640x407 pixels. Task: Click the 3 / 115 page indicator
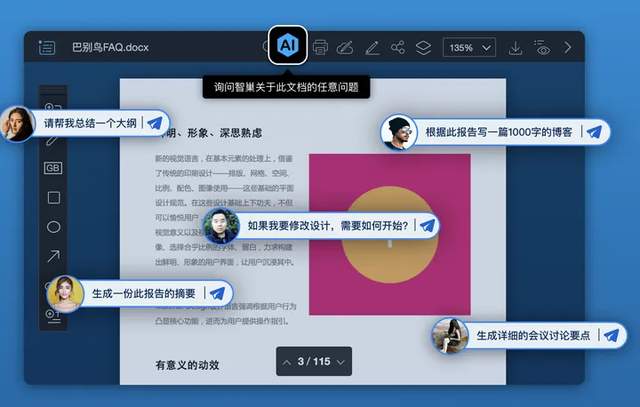click(314, 361)
